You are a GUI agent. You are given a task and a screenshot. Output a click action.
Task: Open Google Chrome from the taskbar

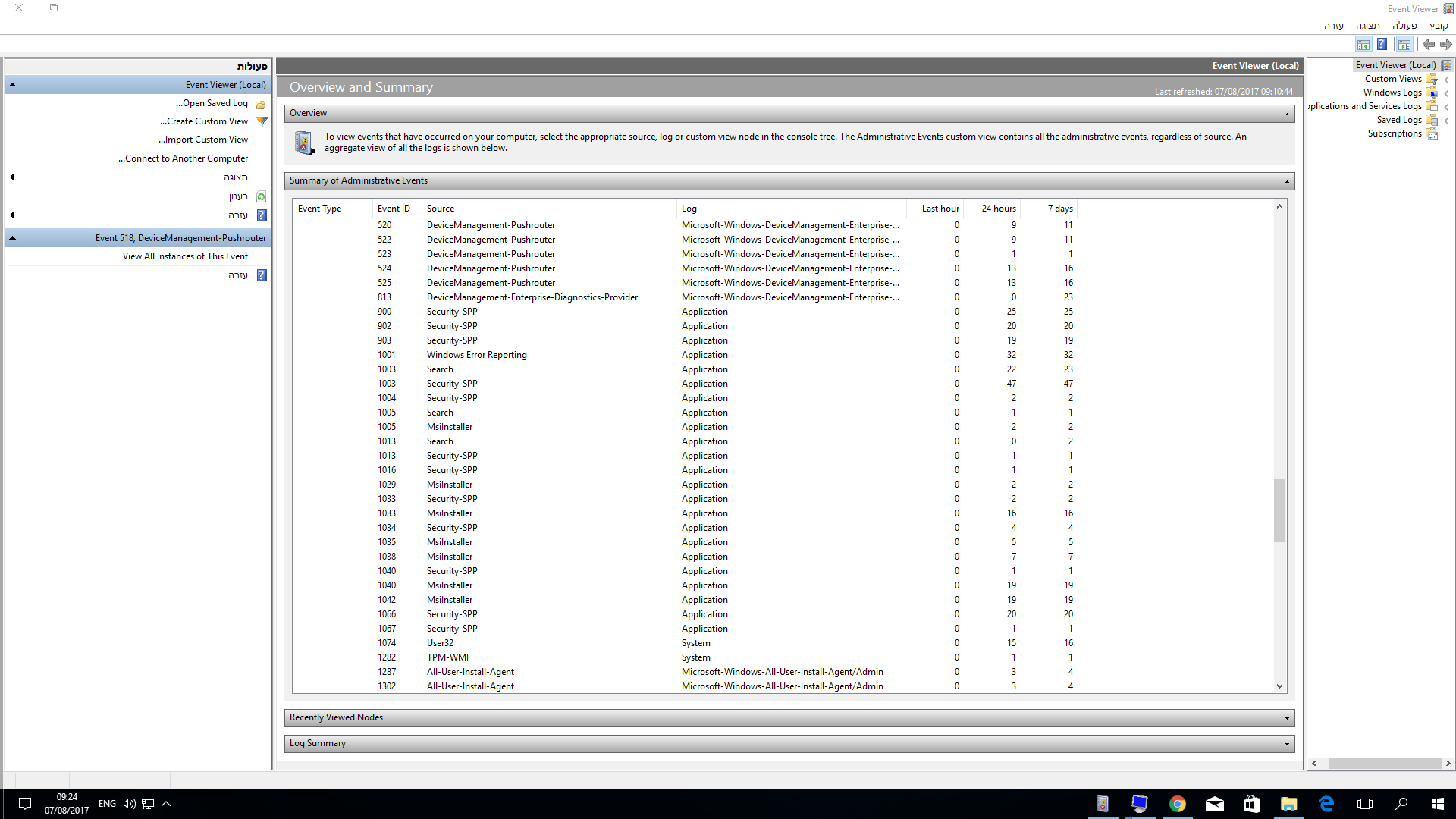(1177, 804)
